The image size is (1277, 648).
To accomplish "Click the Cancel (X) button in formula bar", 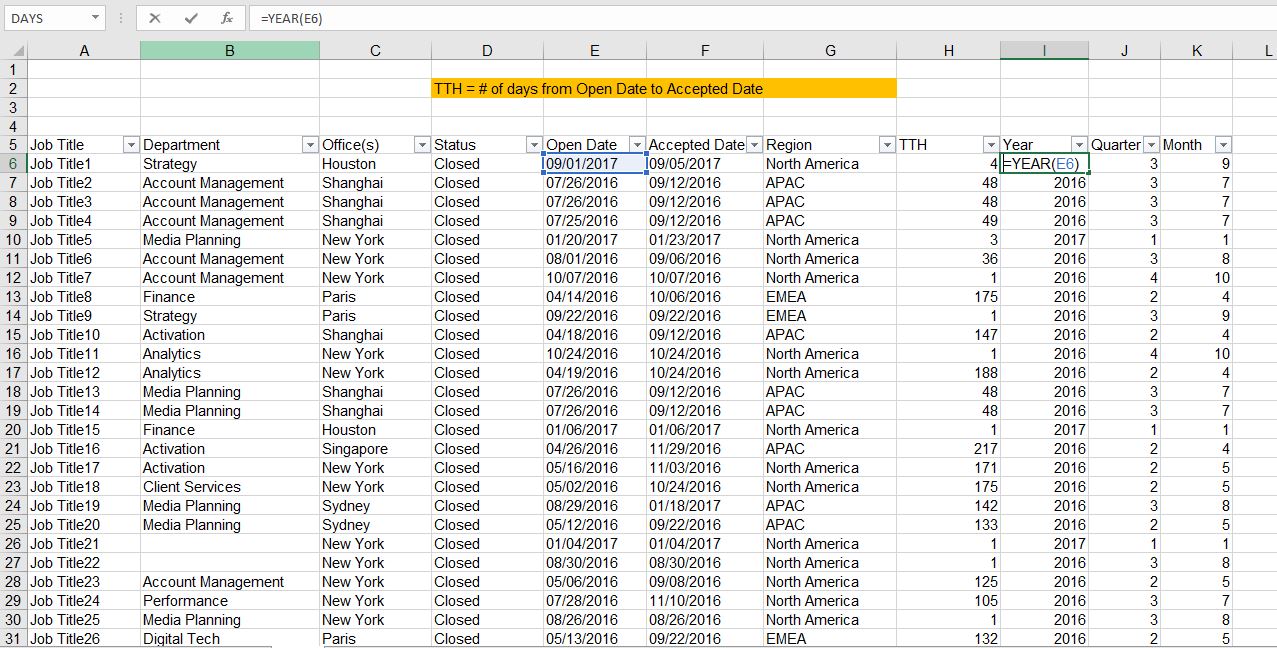I will tap(155, 18).
